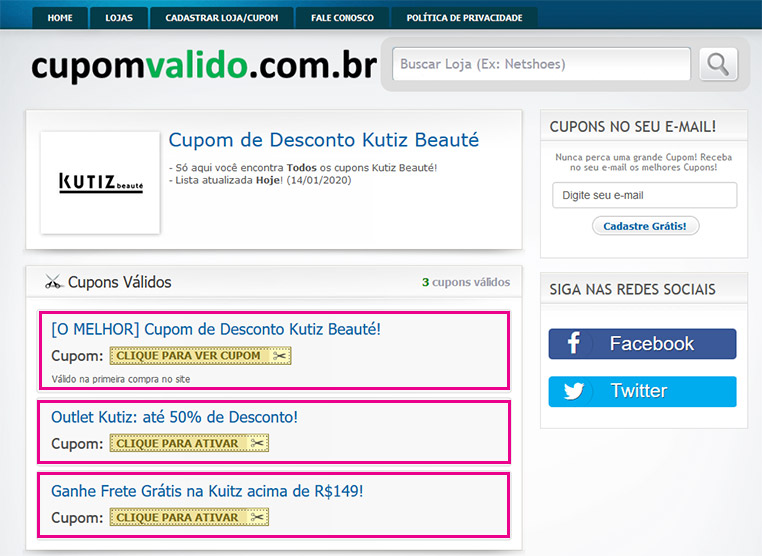Click 'CUPONS NO SEU E-MAIL!' heading

click(633, 127)
